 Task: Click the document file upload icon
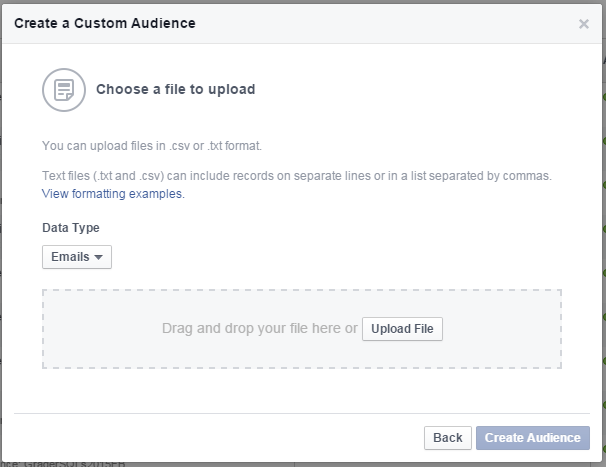[63, 90]
